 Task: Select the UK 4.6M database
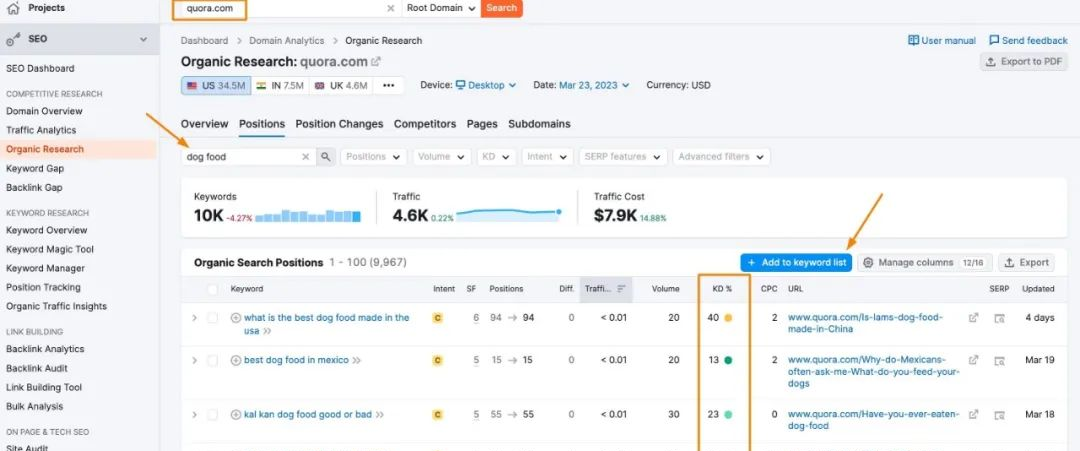pos(340,85)
